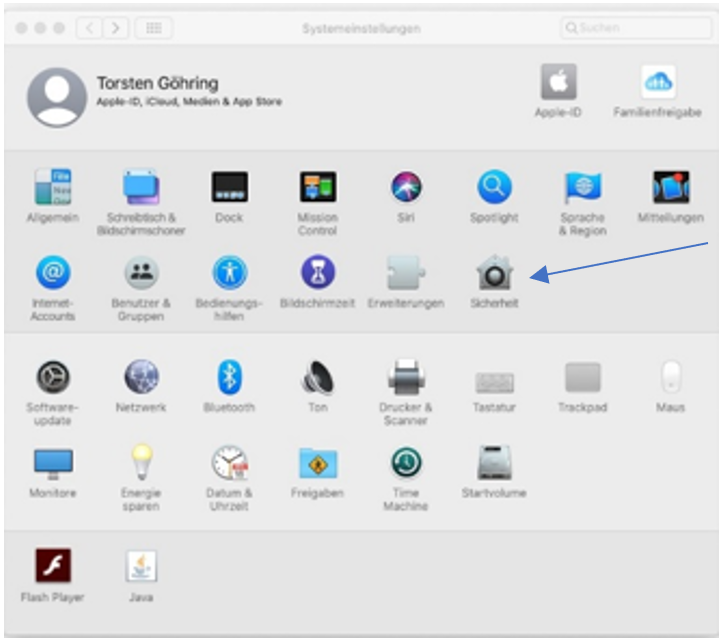Image resolution: width=721 pixels, height=640 pixels.
Task: Open the Time Machine pane
Action: 405,463
